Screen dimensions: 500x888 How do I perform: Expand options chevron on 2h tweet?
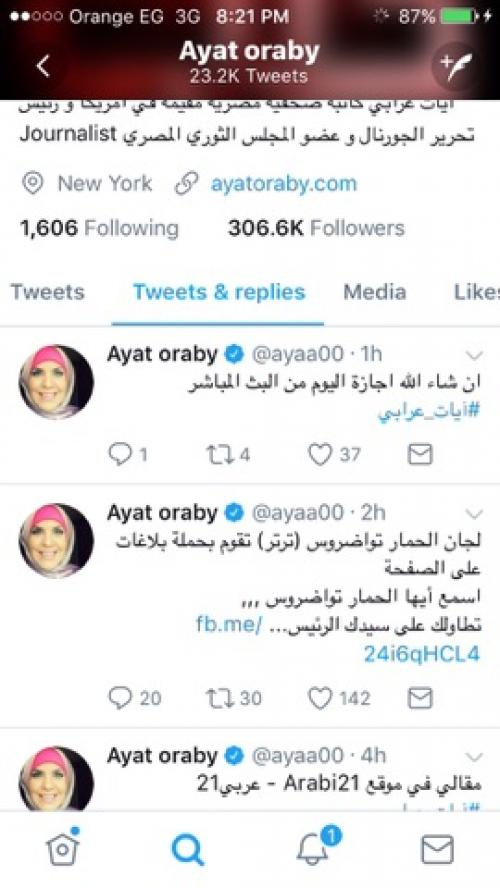click(473, 514)
